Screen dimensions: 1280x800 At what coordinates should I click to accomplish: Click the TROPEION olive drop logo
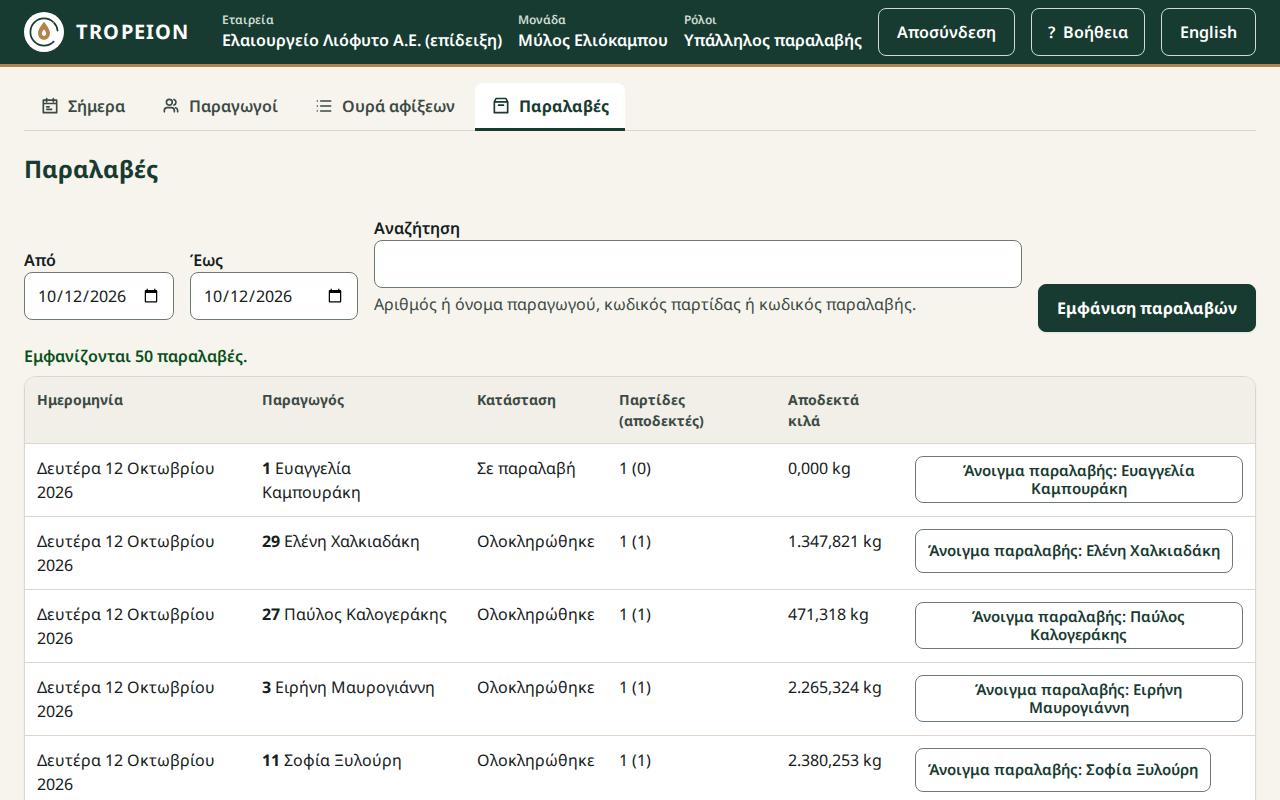[44, 32]
